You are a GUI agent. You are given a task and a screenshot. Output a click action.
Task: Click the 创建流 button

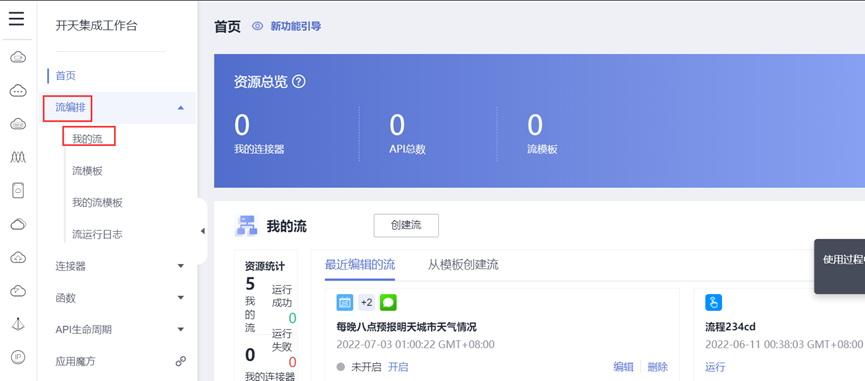(406, 226)
